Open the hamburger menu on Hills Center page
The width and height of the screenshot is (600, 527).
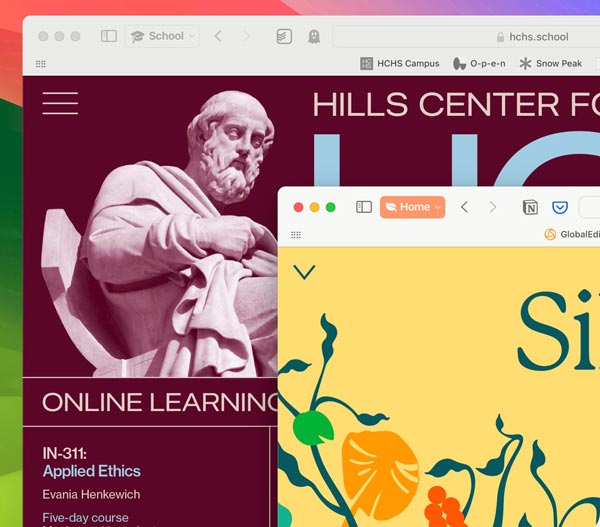coord(60,103)
